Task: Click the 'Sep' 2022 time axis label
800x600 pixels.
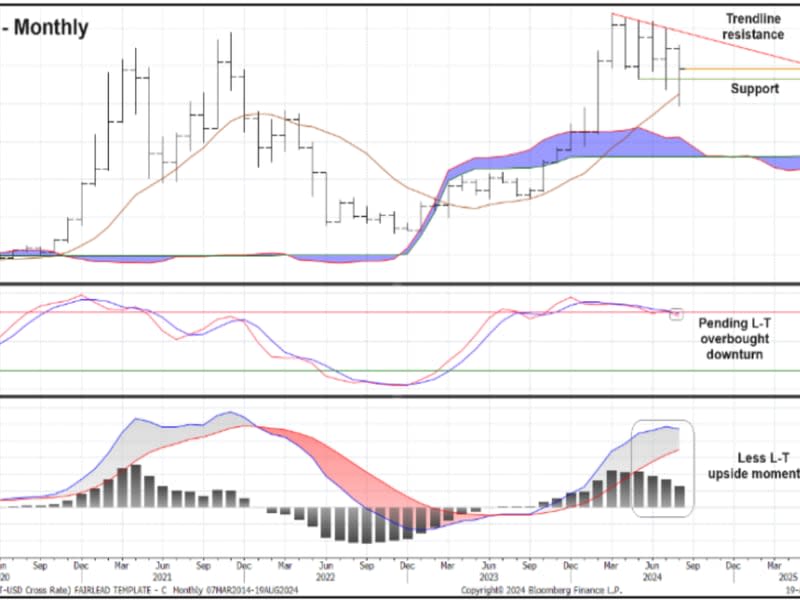Action: [x=366, y=566]
